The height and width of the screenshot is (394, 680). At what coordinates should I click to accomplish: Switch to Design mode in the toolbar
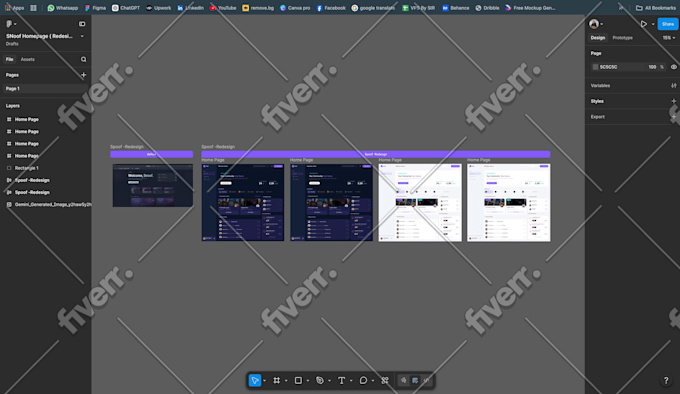[x=415, y=380]
